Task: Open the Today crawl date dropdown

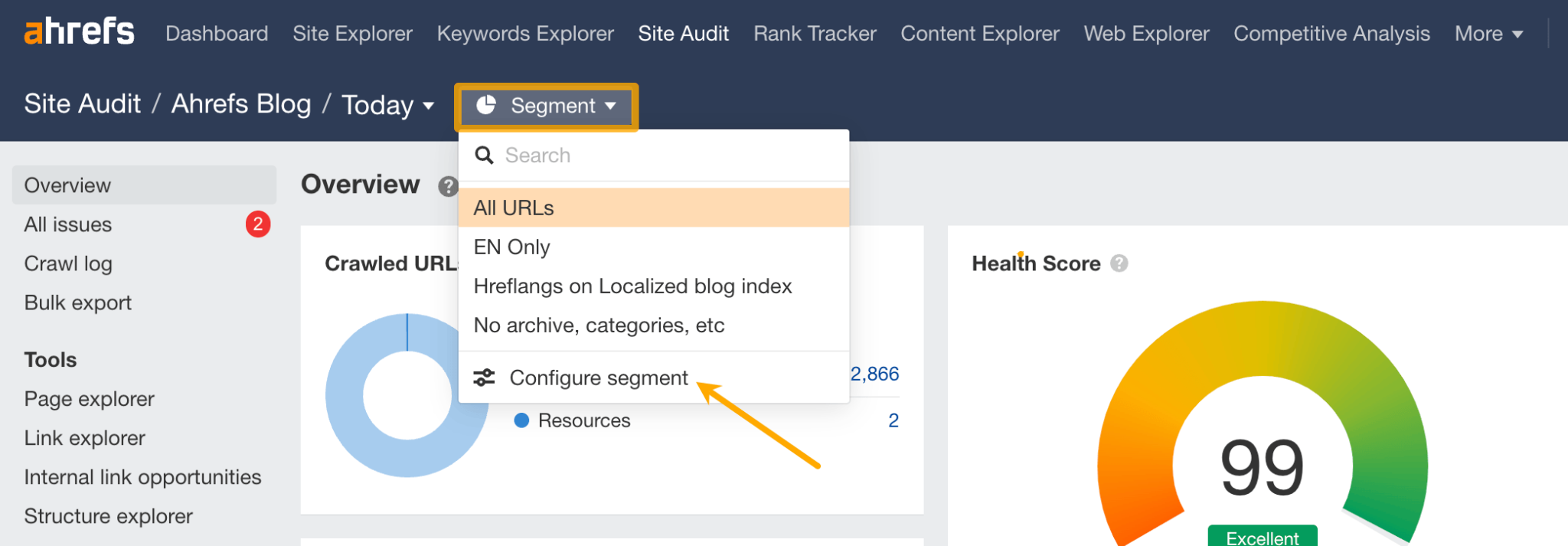Action: pos(387,105)
